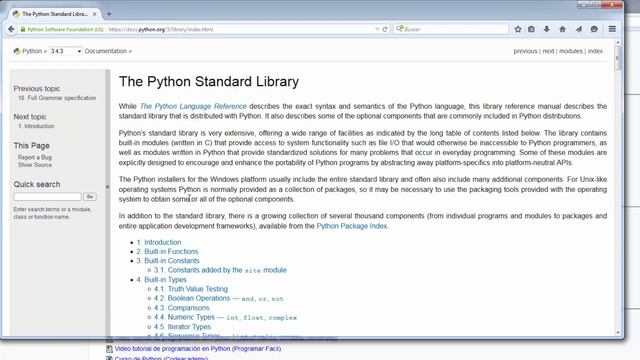Open the Firefox hamburger menu

(612, 29)
